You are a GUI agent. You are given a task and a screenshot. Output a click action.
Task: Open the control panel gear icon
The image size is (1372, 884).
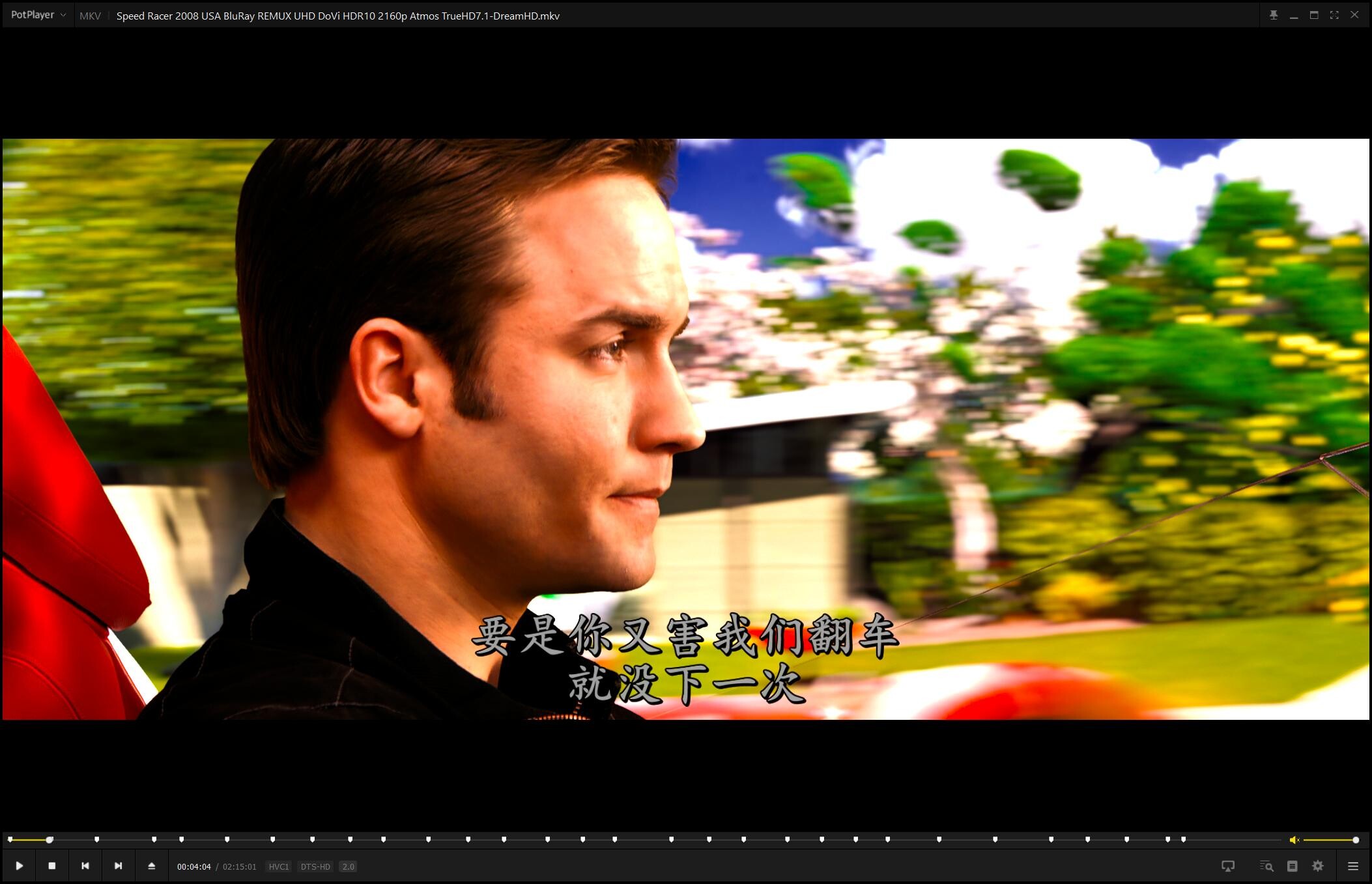click(1318, 866)
